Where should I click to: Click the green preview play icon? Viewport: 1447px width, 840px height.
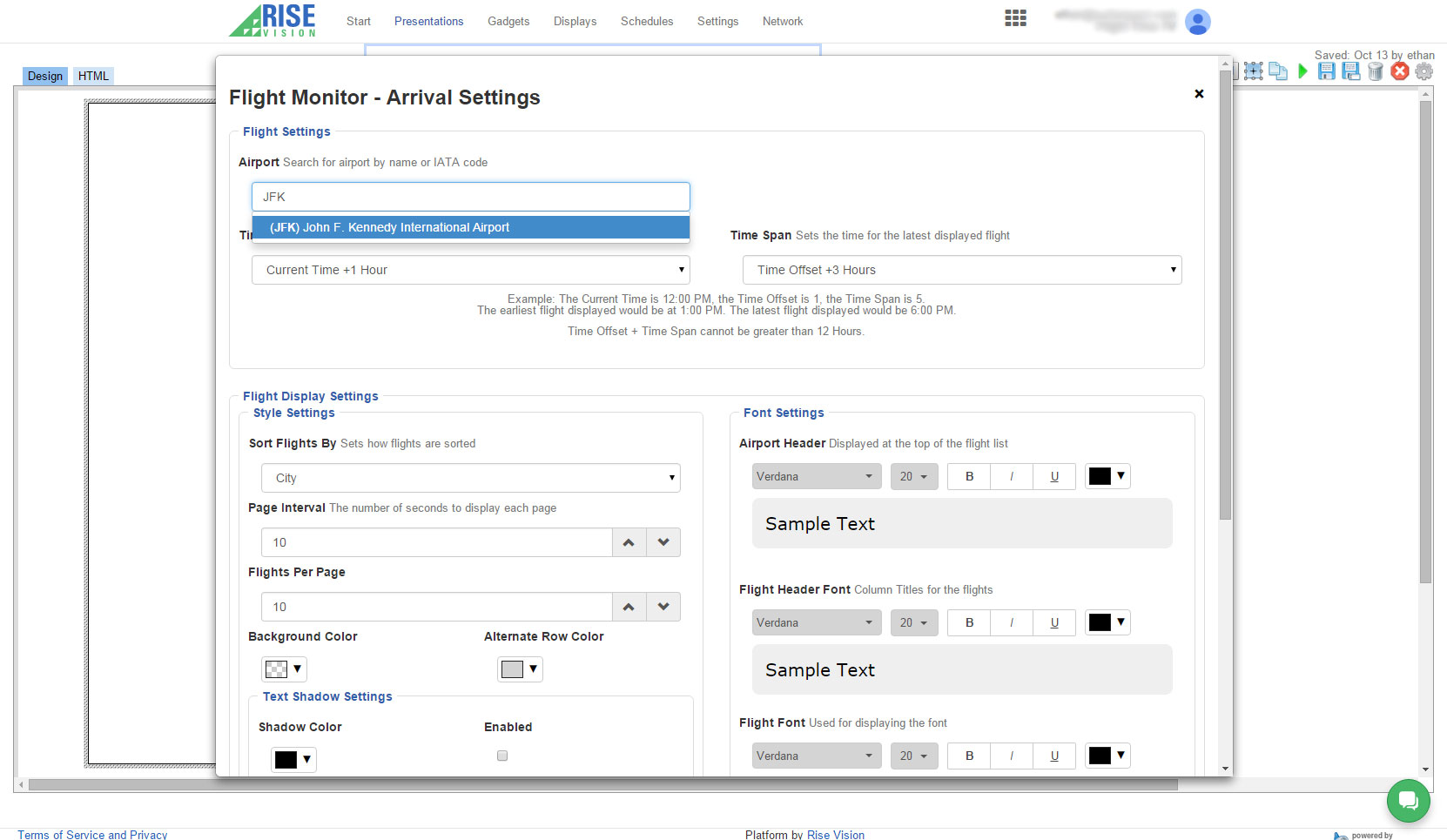1302,71
